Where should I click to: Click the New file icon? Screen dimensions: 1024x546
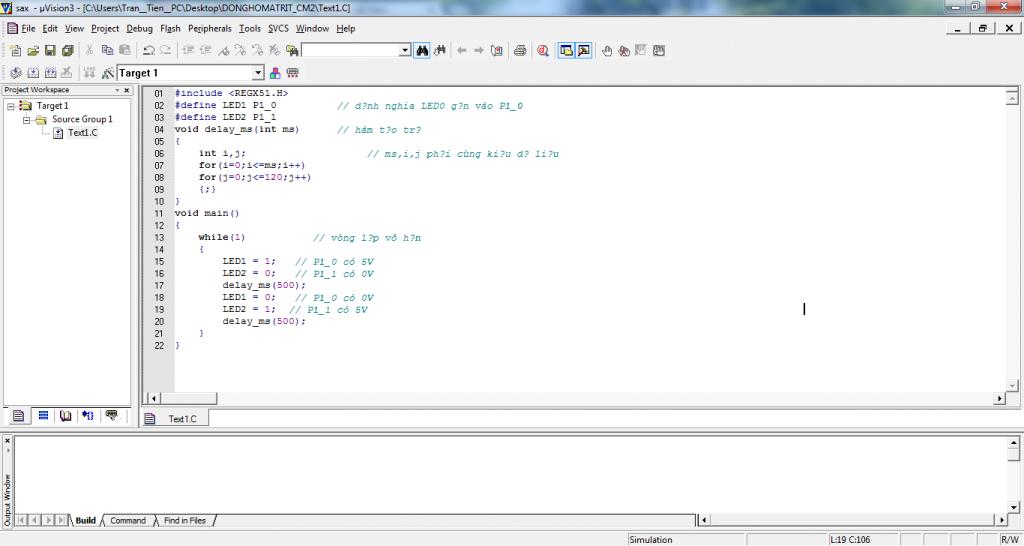click(x=16, y=50)
